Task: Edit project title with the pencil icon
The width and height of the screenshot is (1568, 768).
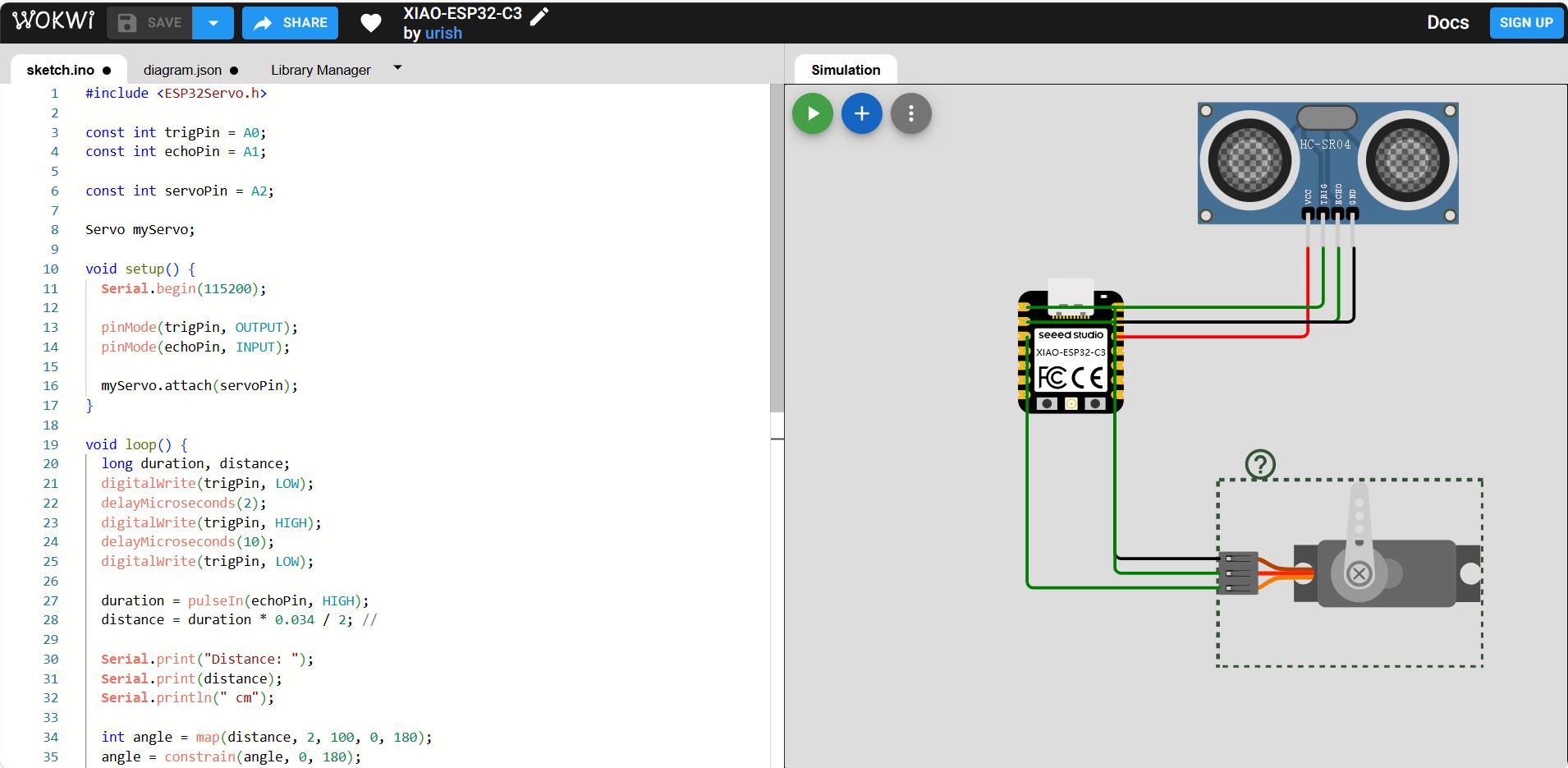Action: (x=539, y=16)
